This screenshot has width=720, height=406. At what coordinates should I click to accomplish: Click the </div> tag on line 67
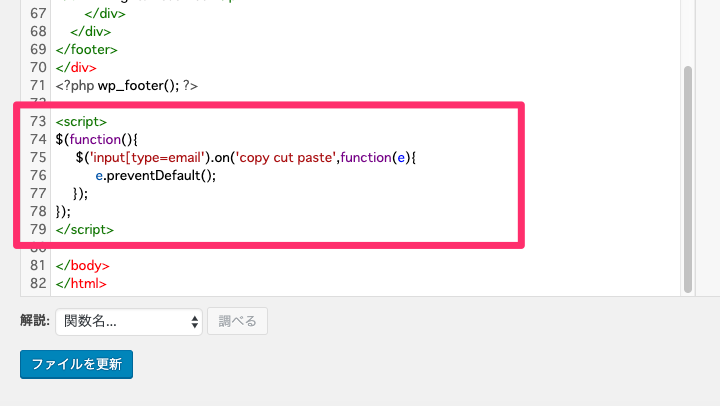[105, 14]
